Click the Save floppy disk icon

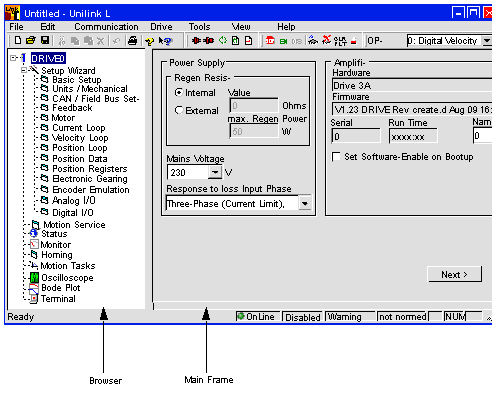[45, 41]
